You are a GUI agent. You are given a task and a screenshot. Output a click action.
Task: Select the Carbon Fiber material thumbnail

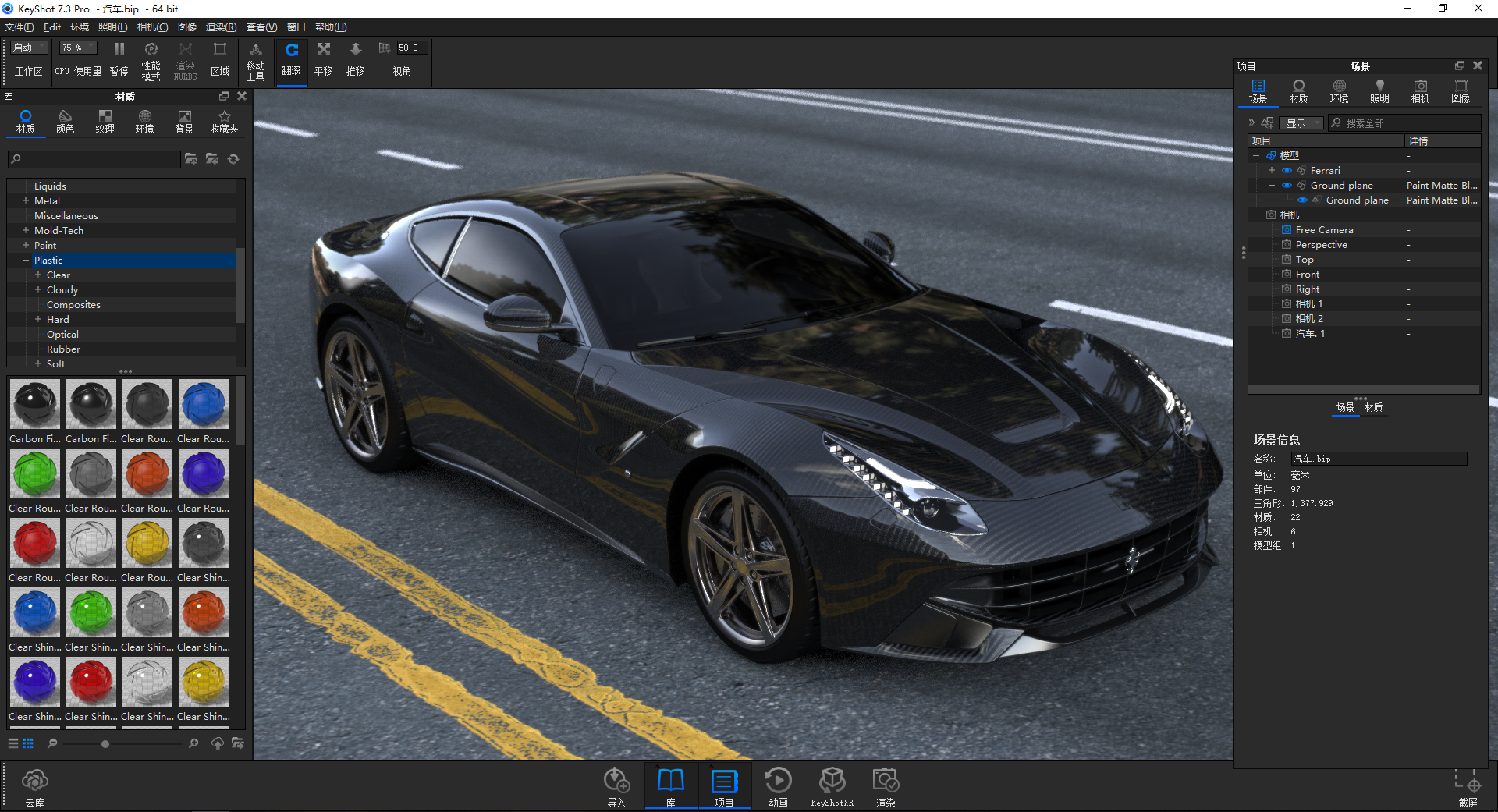pyautogui.click(x=34, y=403)
